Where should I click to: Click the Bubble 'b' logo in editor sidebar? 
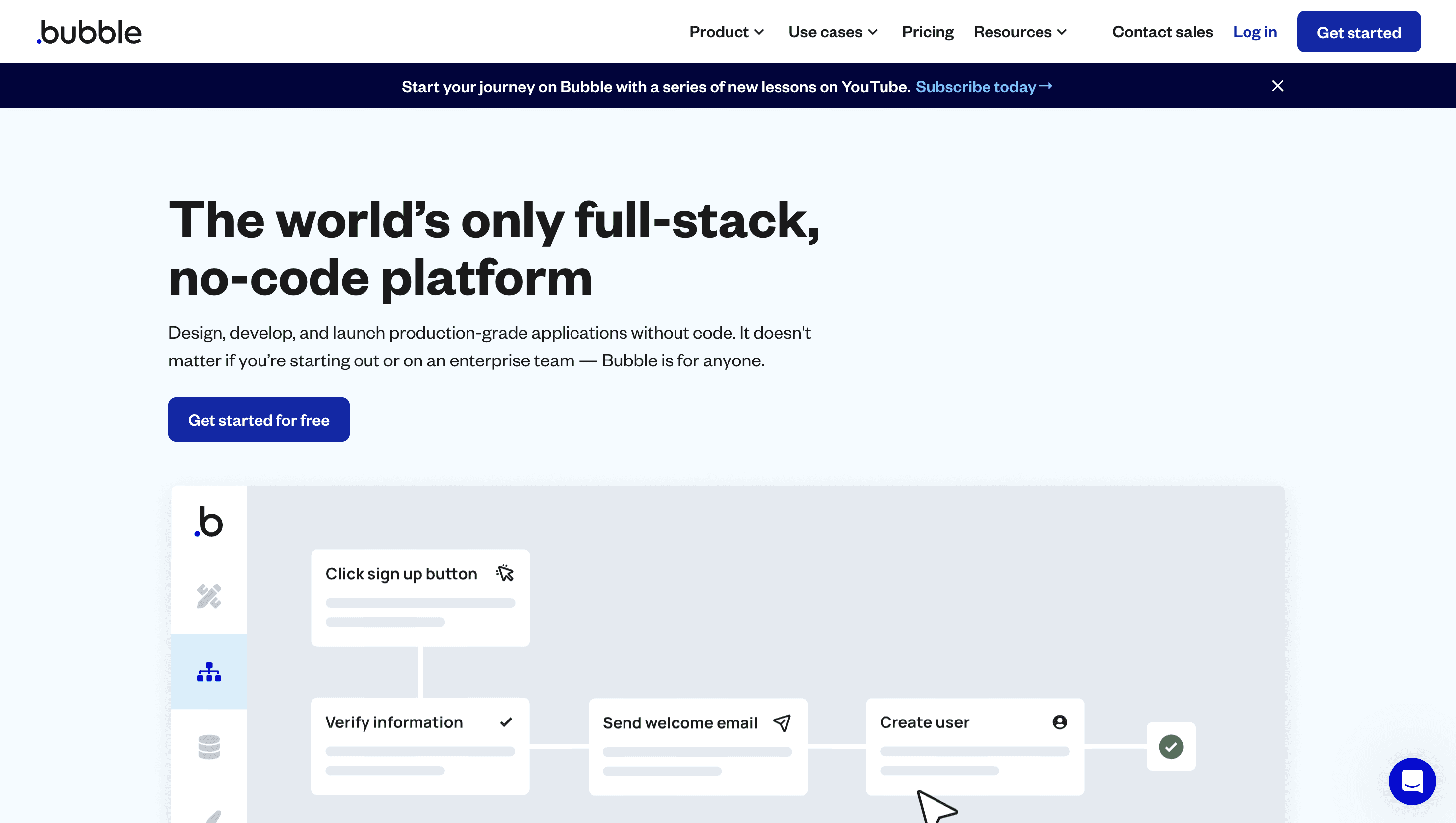[208, 521]
